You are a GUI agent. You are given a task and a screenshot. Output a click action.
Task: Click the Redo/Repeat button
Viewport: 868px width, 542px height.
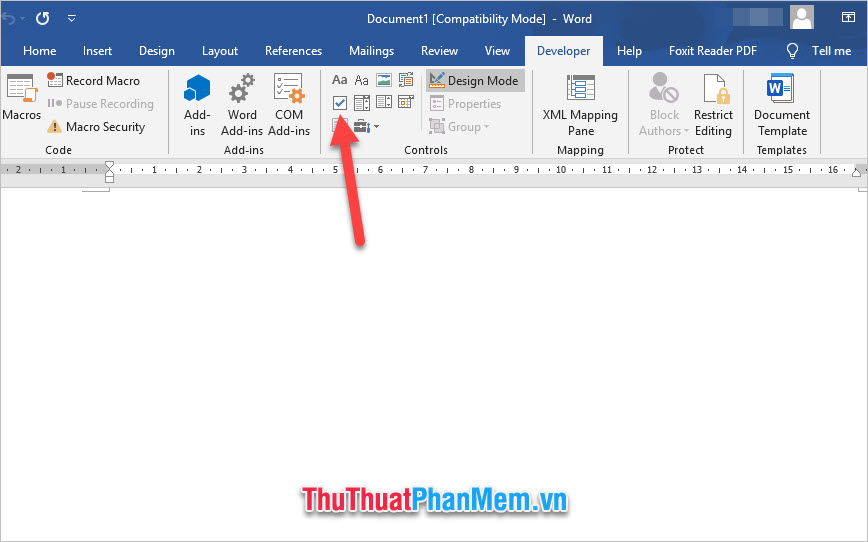[43, 18]
